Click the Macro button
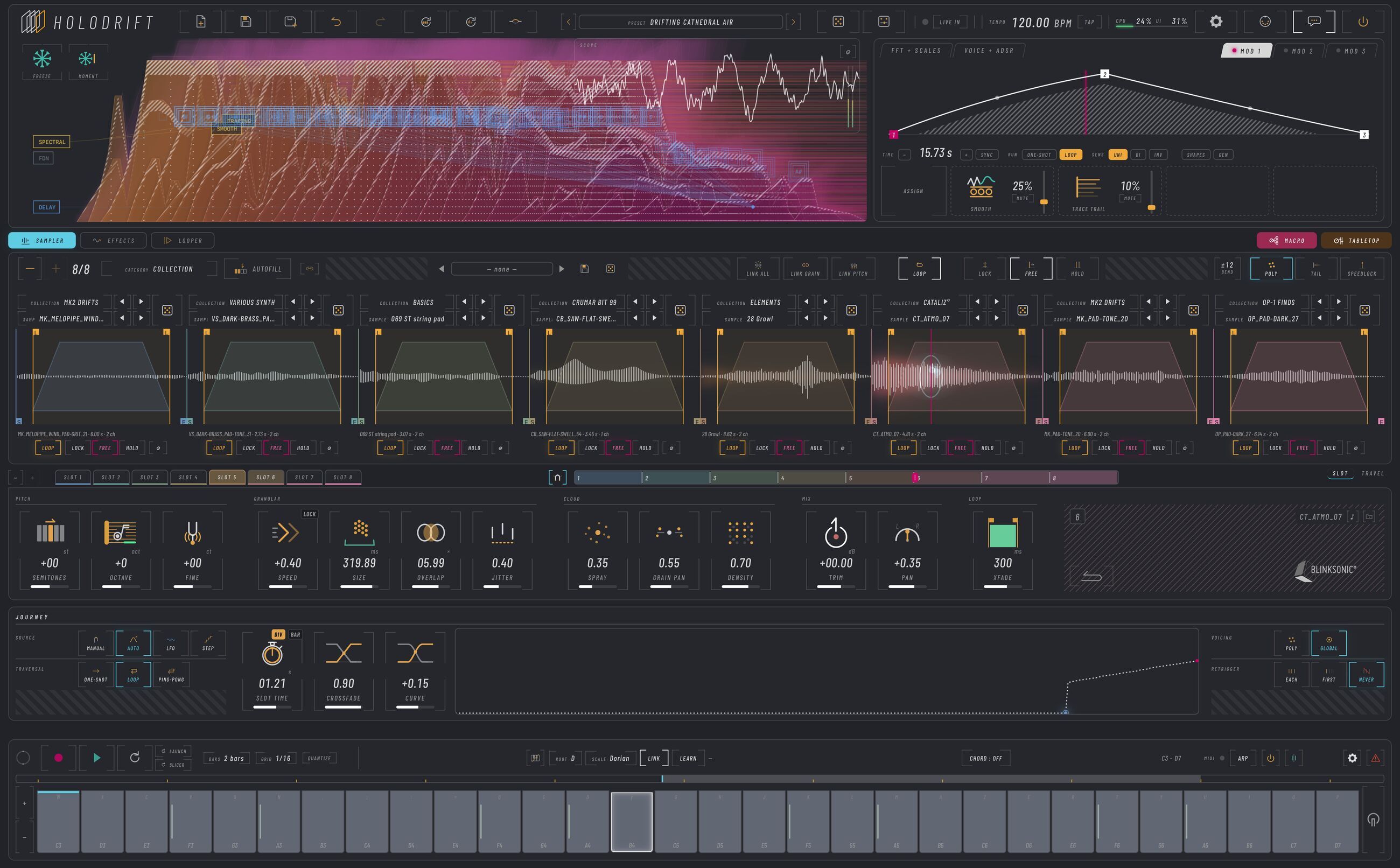1400x868 pixels. [x=1286, y=241]
